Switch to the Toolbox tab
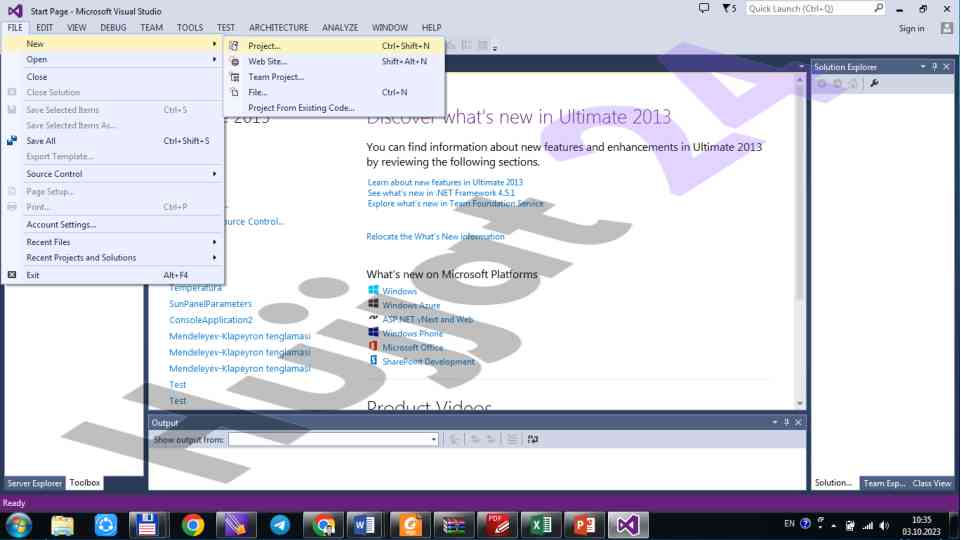Image resolution: width=961 pixels, height=540 pixels. click(85, 483)
